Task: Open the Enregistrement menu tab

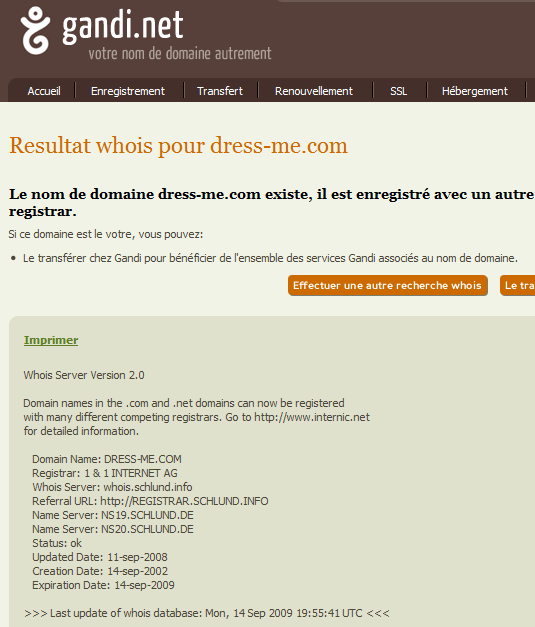Action: tap(128, 91)
